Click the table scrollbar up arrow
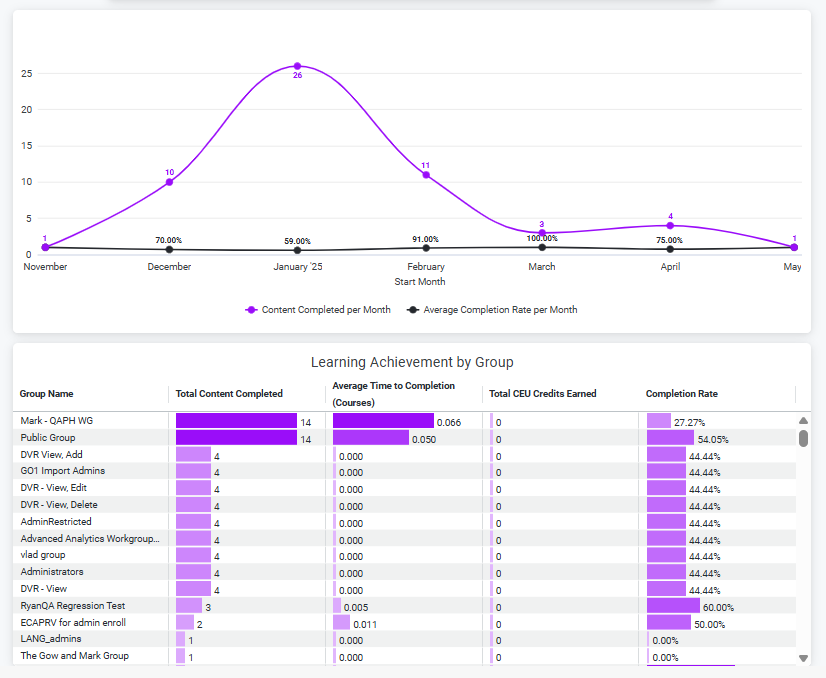Screen dimensions: 826x678 pyautogui.click(x=803, y=420)
